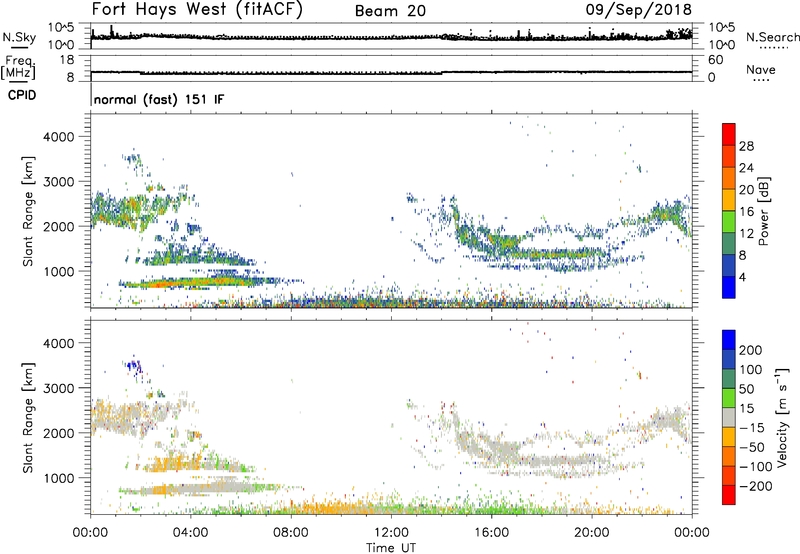Select the "Freq. [MHz]" axis label
800x554 pixels.
[x=18, y=68]
